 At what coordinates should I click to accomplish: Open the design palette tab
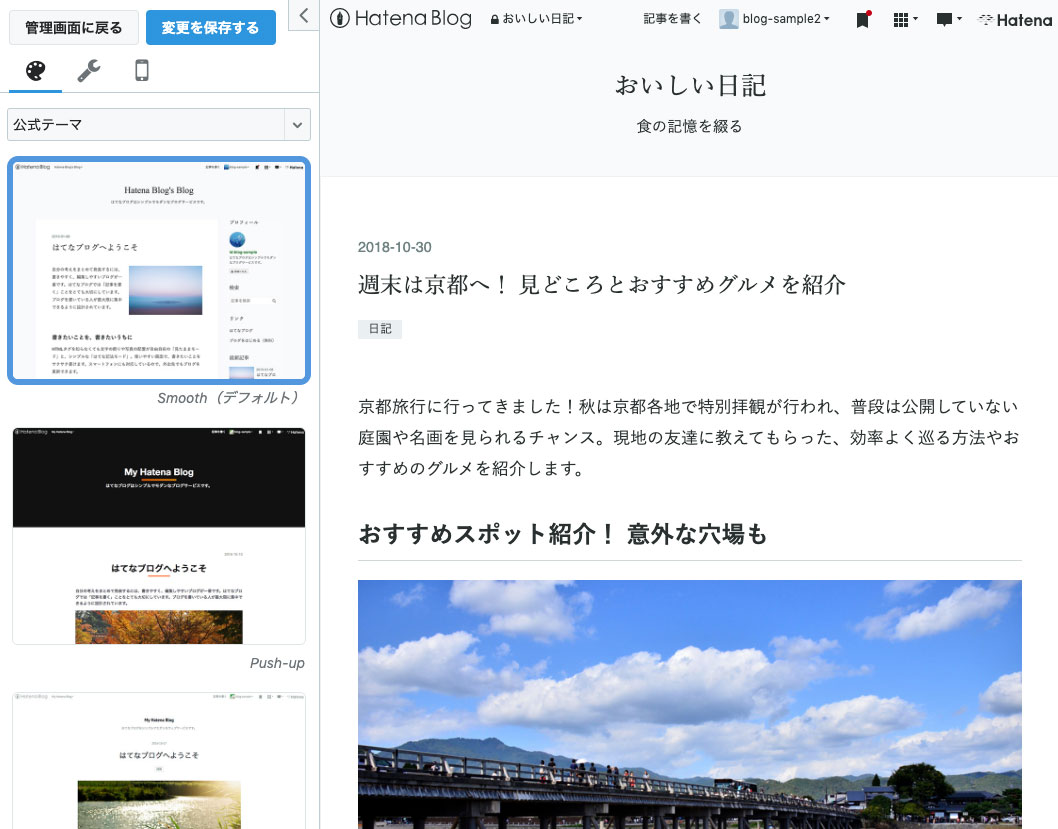(35, 70)
